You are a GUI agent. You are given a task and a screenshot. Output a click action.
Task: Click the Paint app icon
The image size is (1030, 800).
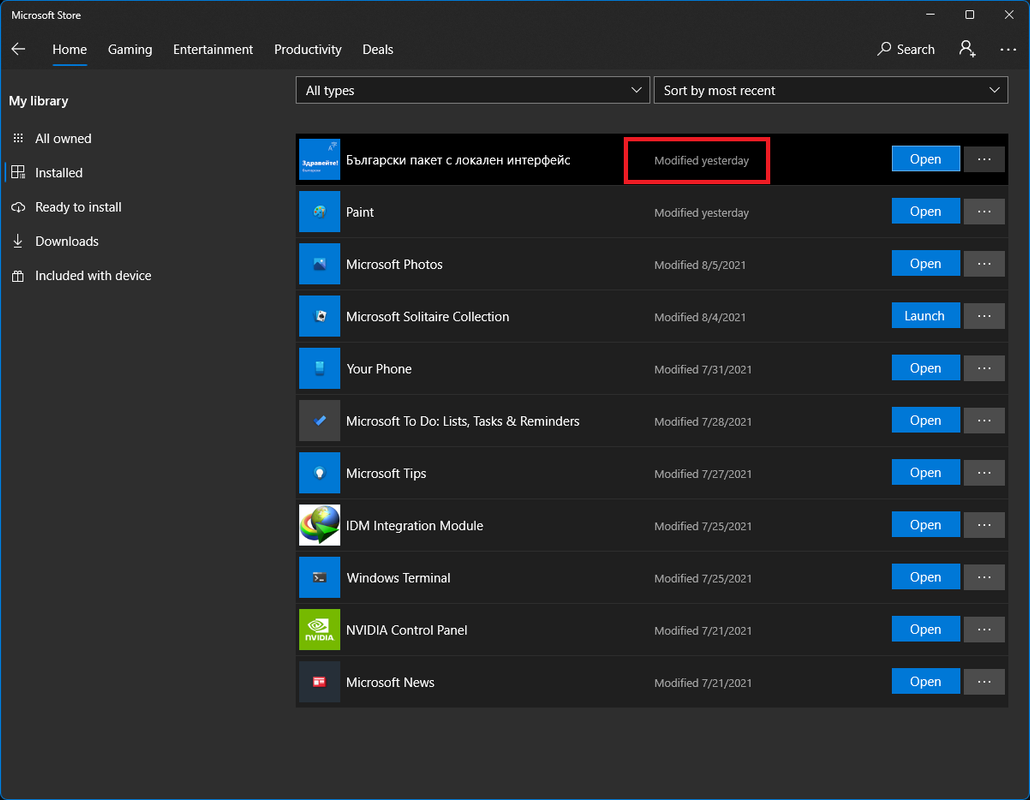(319, 211)
